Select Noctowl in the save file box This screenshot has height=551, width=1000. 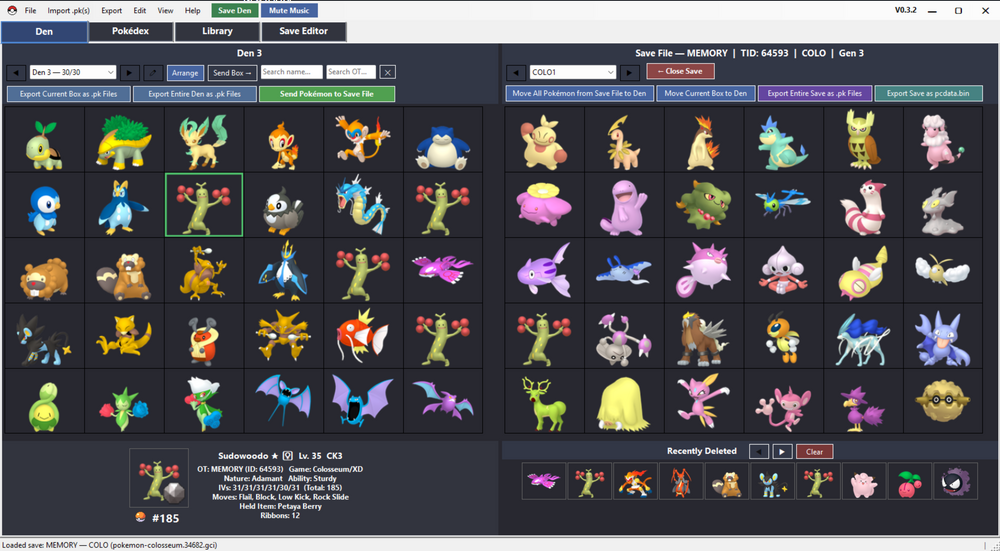[863, 140]
